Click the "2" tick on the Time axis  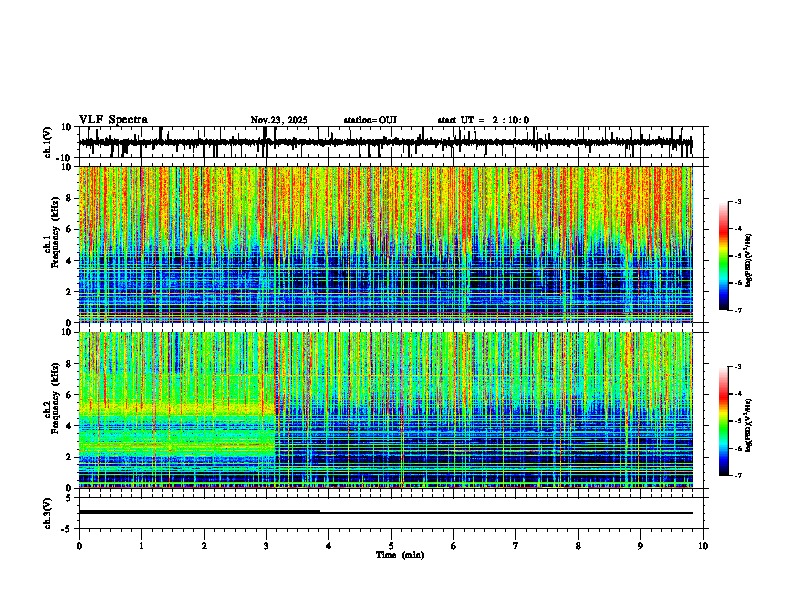204,546
